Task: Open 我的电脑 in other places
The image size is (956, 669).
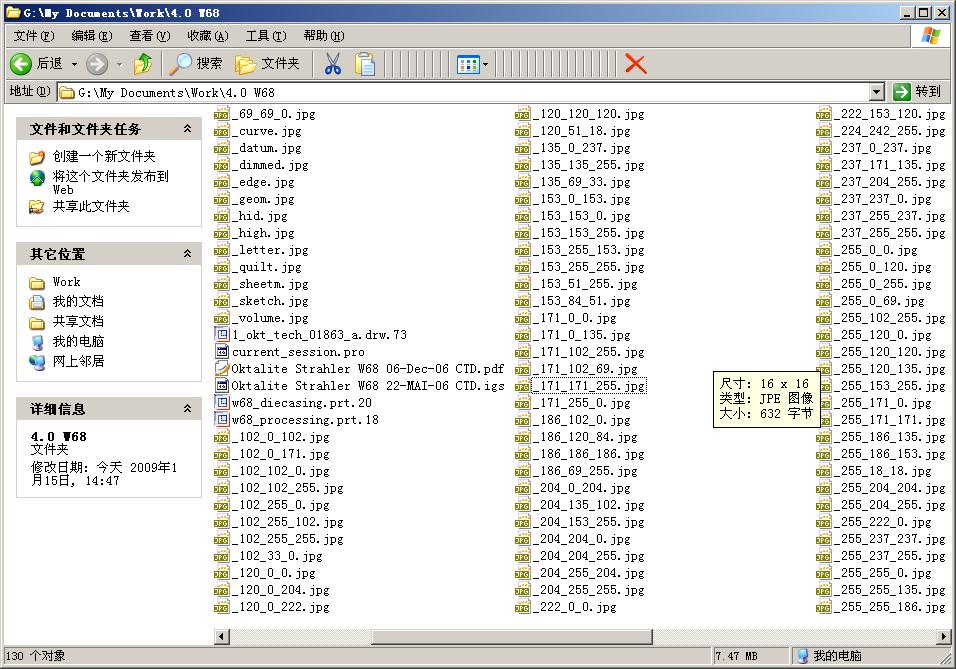Action: [x=78, y=342]
